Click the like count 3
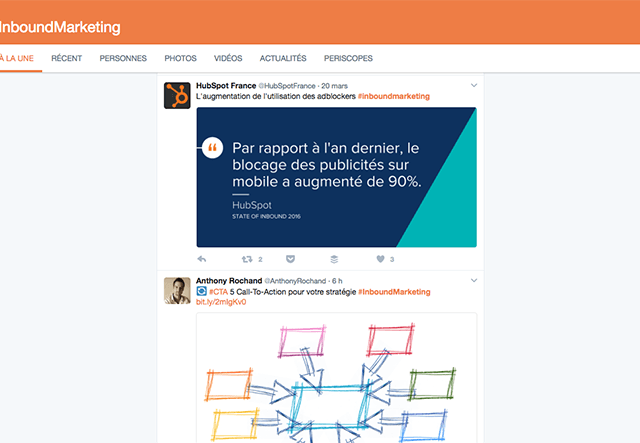This screenshot has height=443, width=640. 392,259
